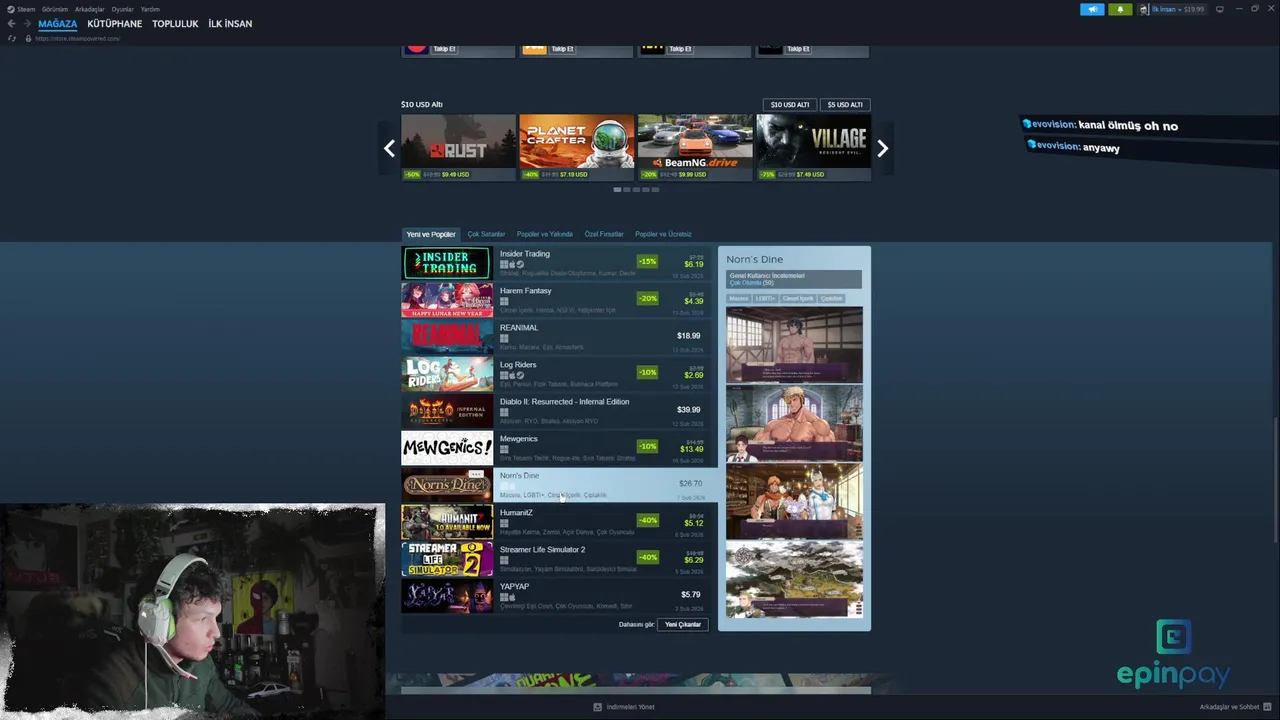Image resolution: width=1280 pixels, height=720 pixels.
Task: Open the Planet Crafter capsule
Action: pos(577,147)
